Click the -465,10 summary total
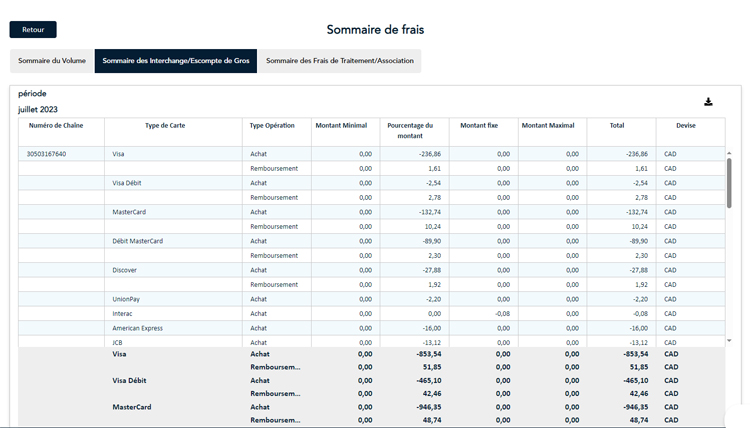Viewport: 750px width, 428px height. coord(636,381)
